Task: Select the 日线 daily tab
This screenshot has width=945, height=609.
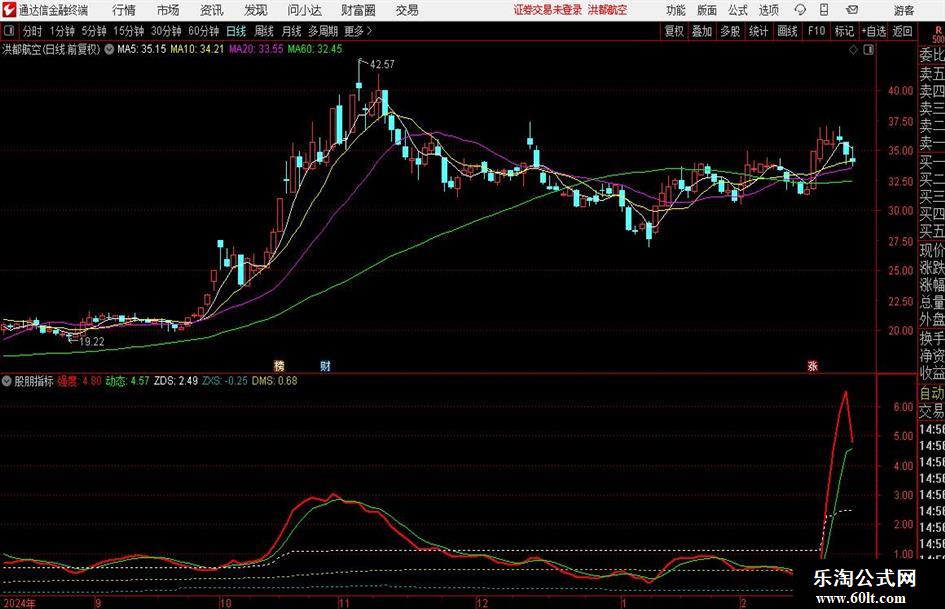Action: (x=236, y=31)
